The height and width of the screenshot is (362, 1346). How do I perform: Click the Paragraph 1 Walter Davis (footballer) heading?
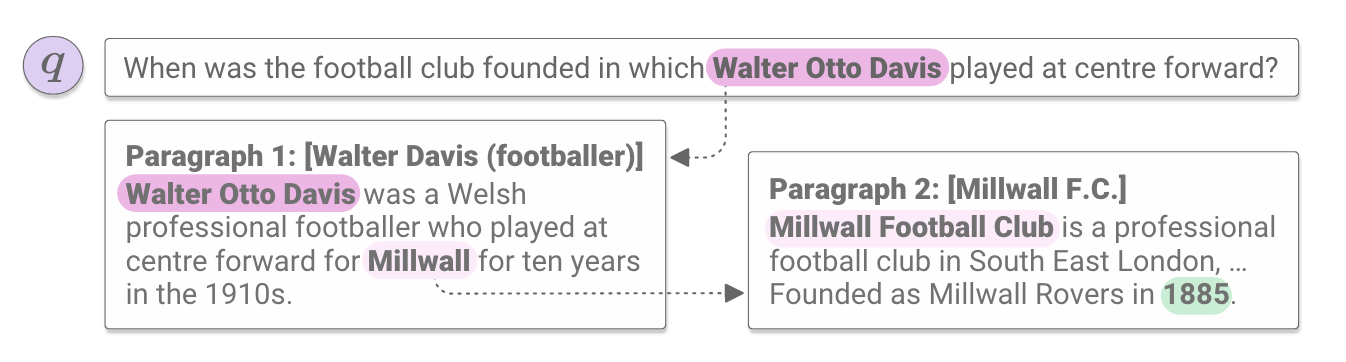tap(384, 156)
